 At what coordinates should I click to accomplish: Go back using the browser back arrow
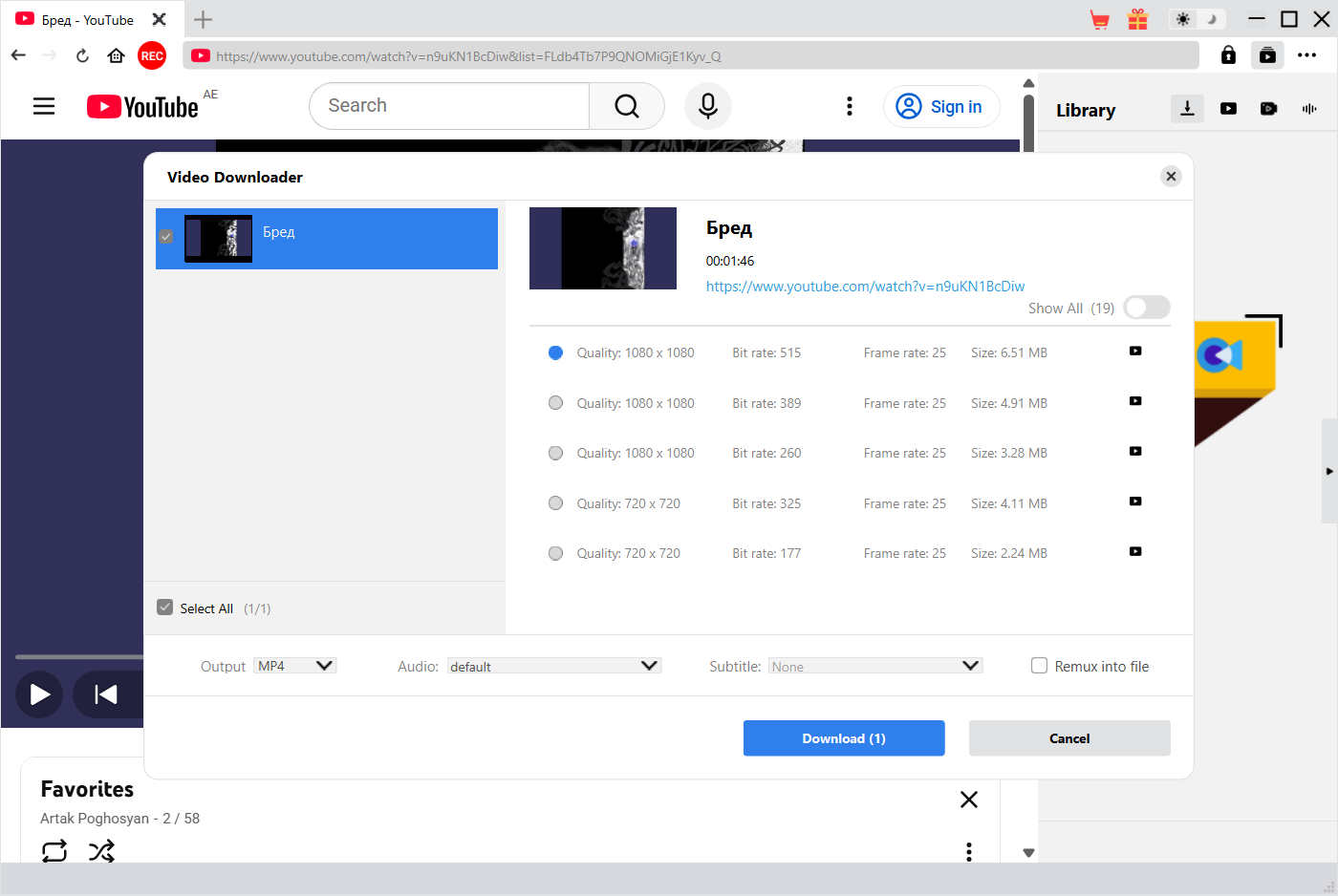click(x=18, y=55)
